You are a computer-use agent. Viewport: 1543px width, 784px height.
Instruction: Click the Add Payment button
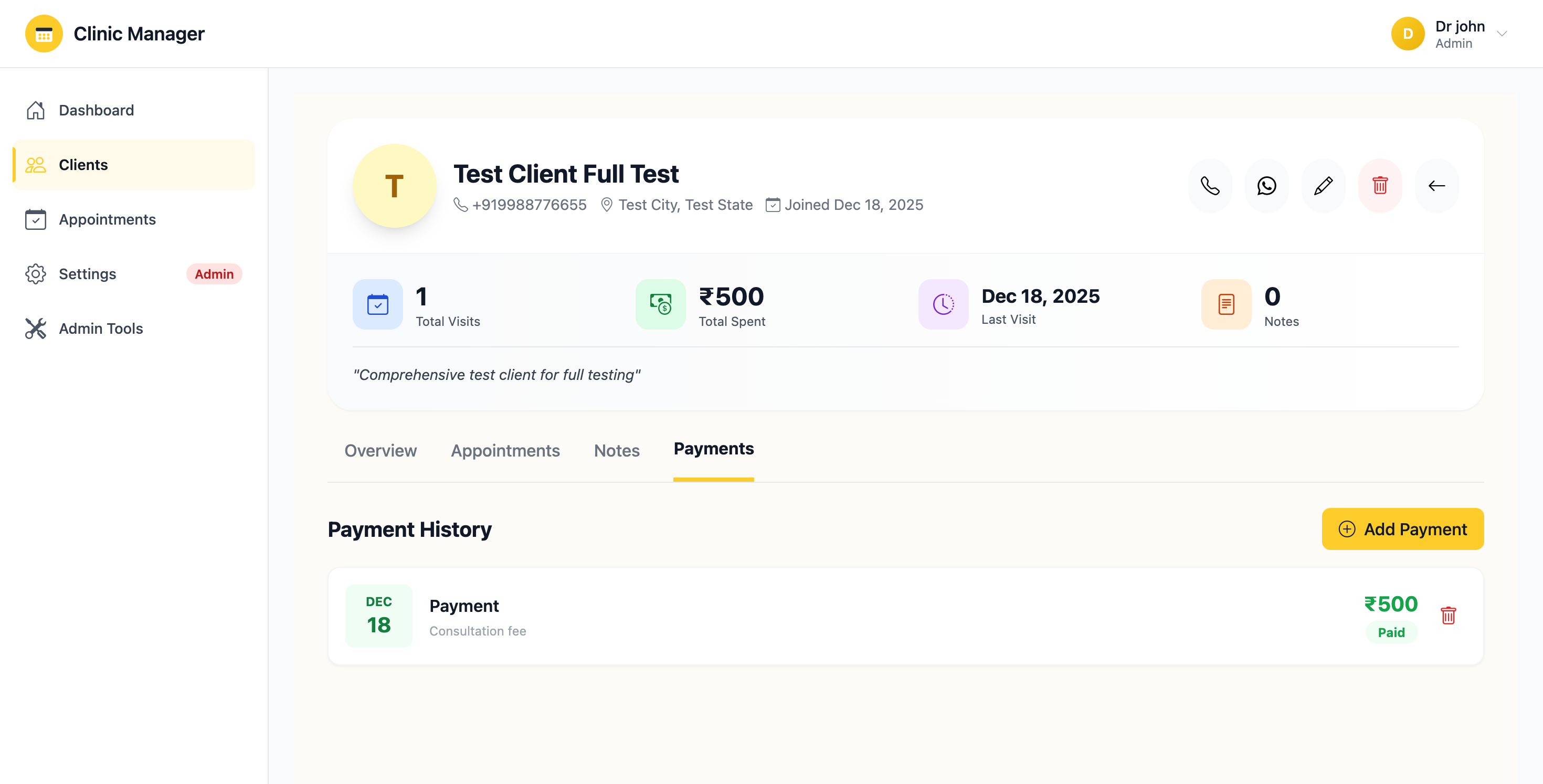pyautogui.click(x=1402, y=529)
